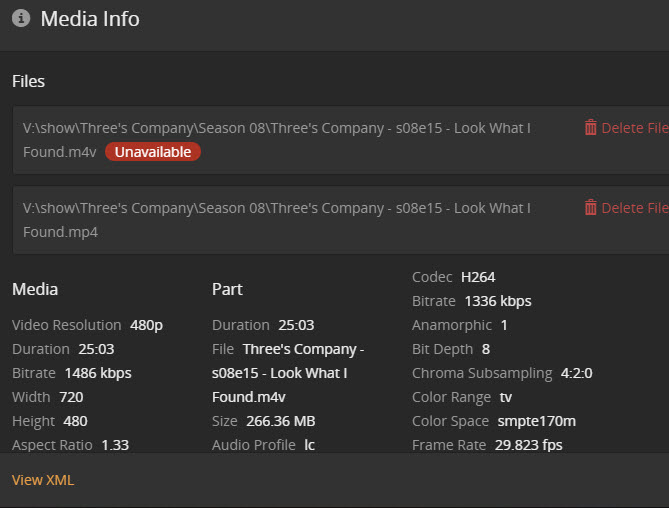Select the Codec H264 value
Screen dimensions: 669x508
pos(478,277)
